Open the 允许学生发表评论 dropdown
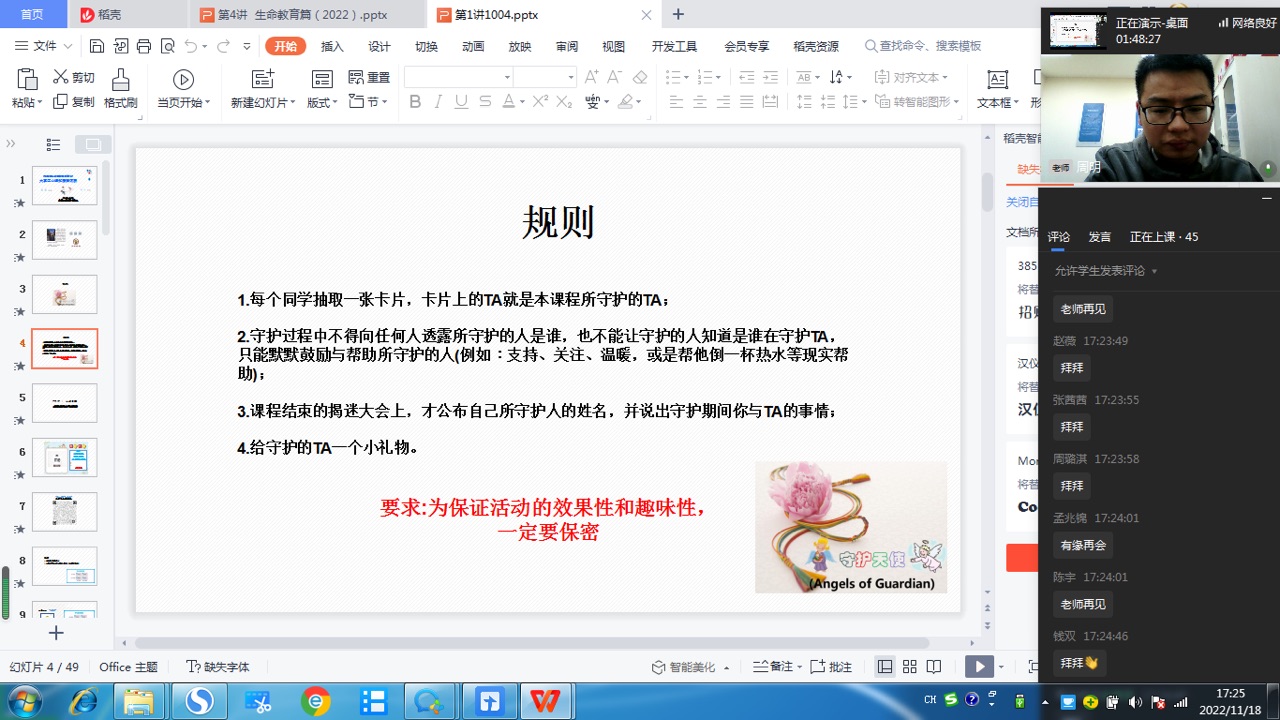The width and height of the screenshot is (1280, 720). point(1101,271)
